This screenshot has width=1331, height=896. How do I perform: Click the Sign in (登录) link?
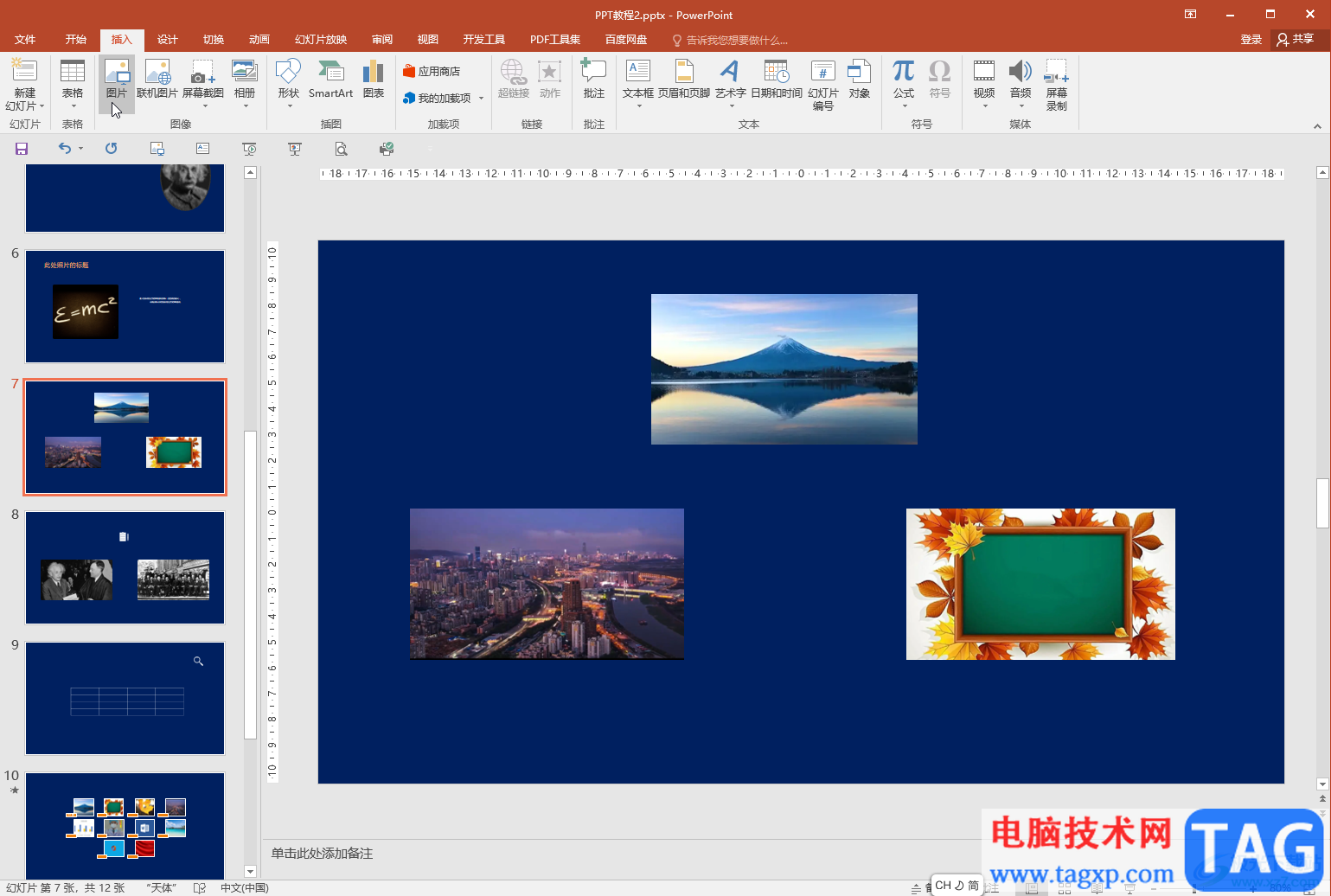(1251, 40)
